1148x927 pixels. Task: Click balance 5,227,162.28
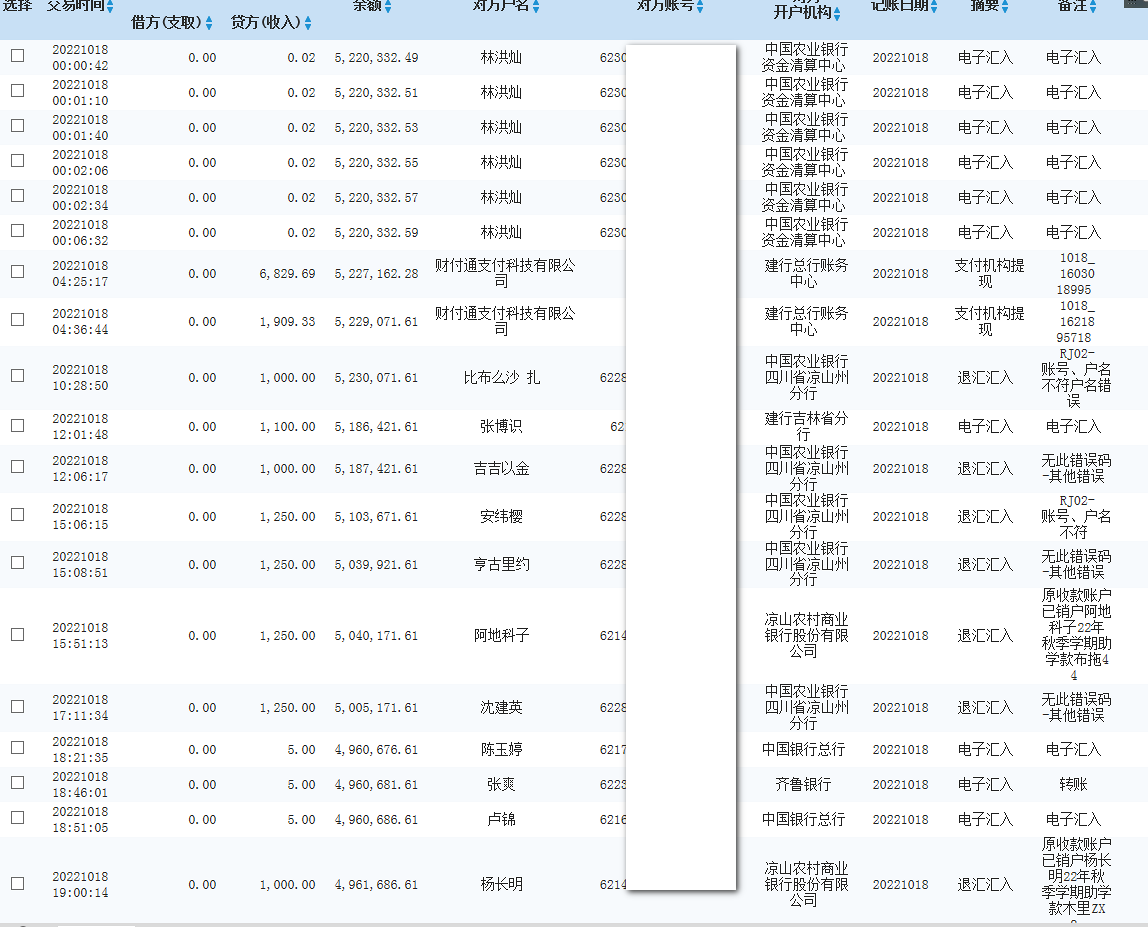tap(376, 274)
